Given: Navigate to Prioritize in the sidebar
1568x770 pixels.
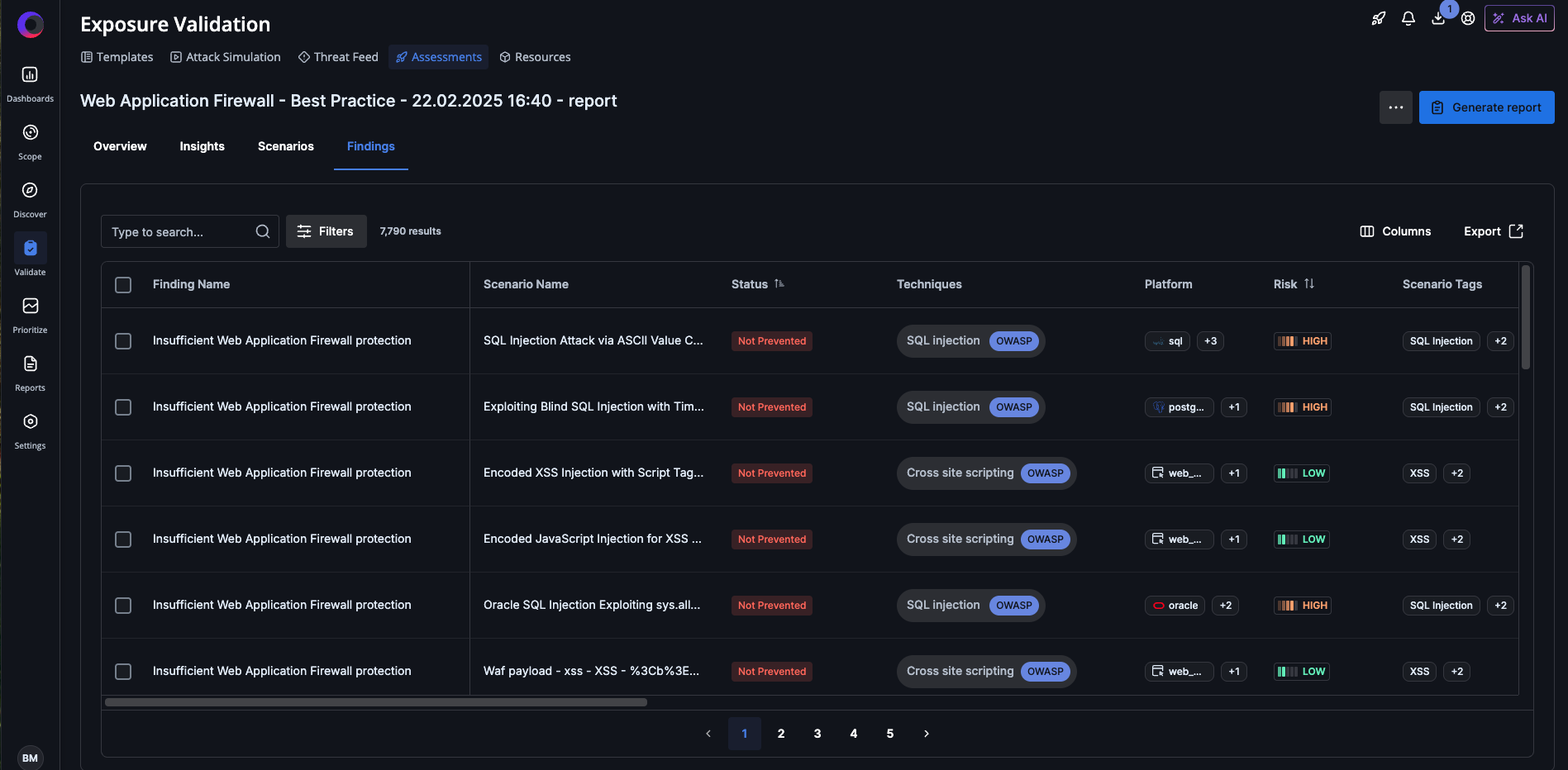Looking at the screenshot, I should (30, 312).
